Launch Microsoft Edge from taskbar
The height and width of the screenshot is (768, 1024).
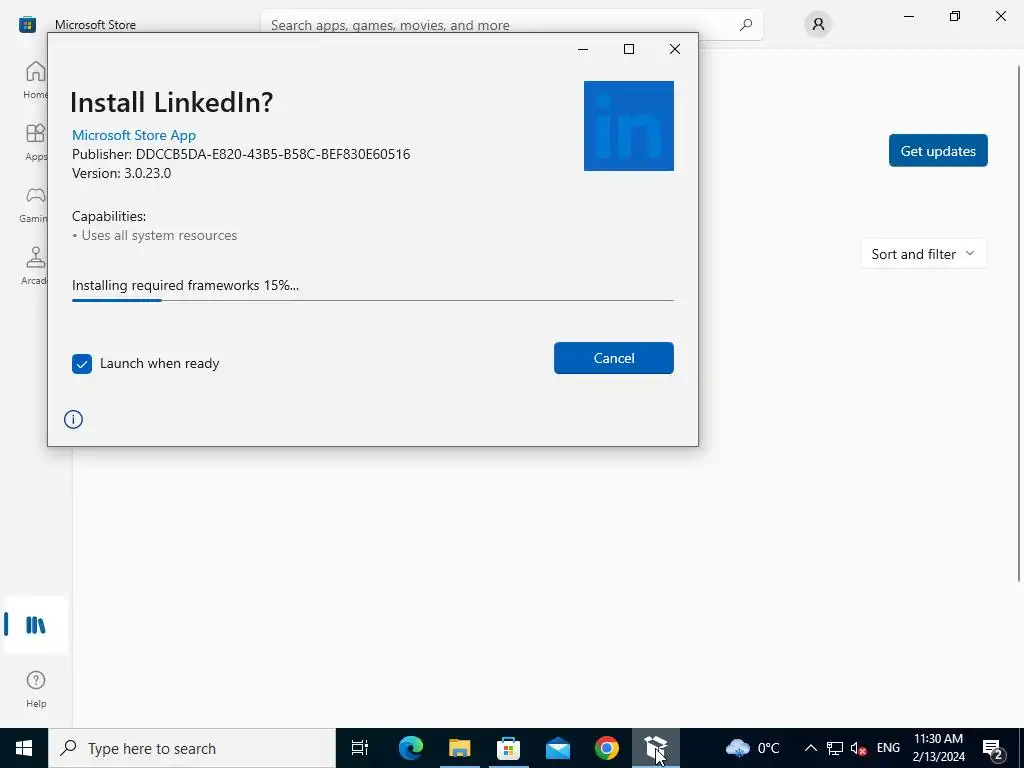pyautogui.click(x=411, y=748)
